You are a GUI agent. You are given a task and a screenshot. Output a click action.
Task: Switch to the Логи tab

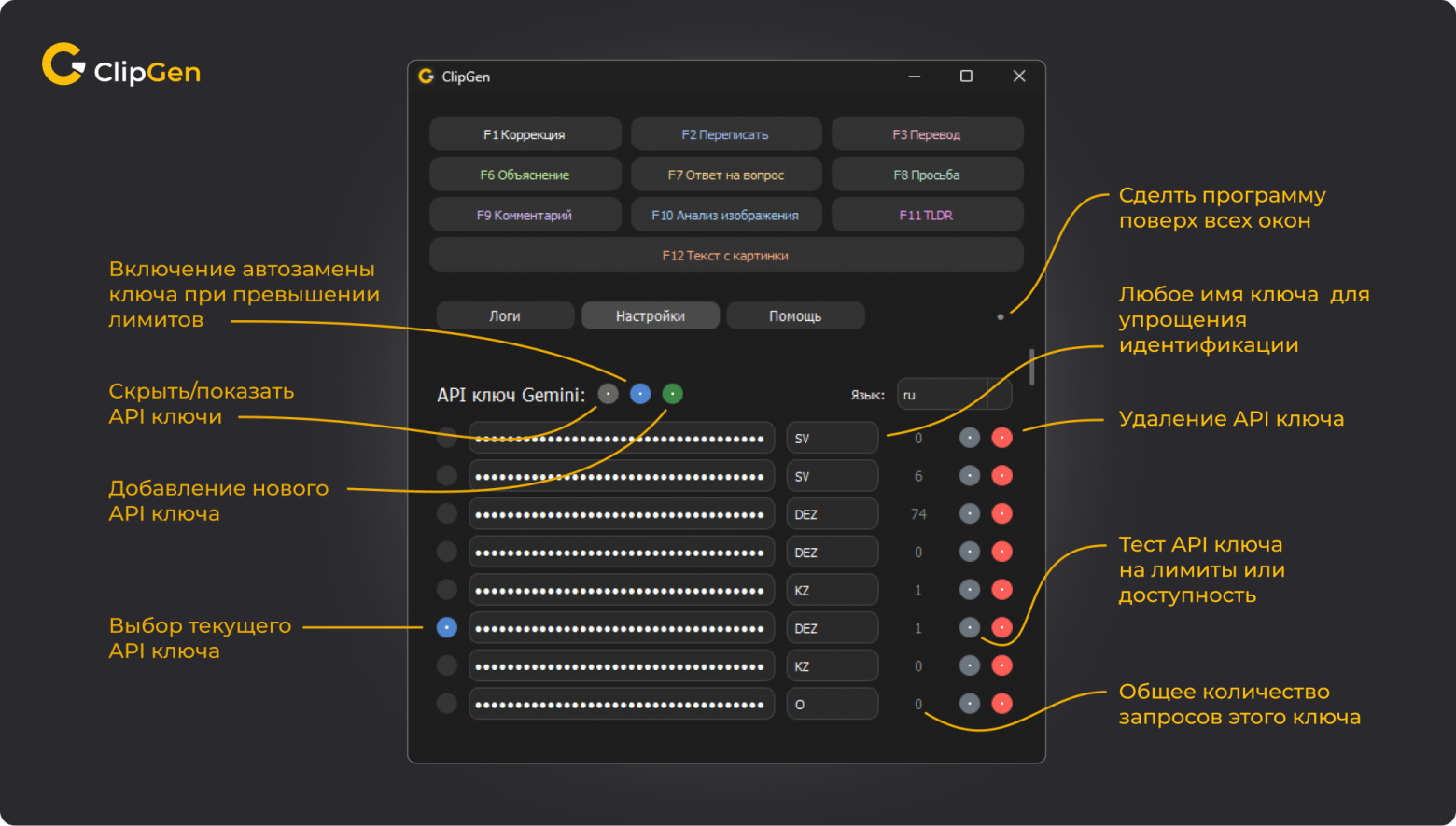tap(505, 316)
